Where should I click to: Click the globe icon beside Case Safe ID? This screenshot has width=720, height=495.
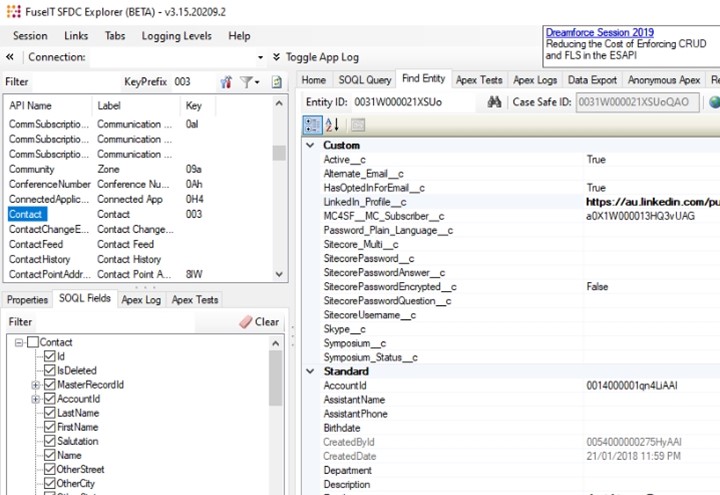(714, 102)
